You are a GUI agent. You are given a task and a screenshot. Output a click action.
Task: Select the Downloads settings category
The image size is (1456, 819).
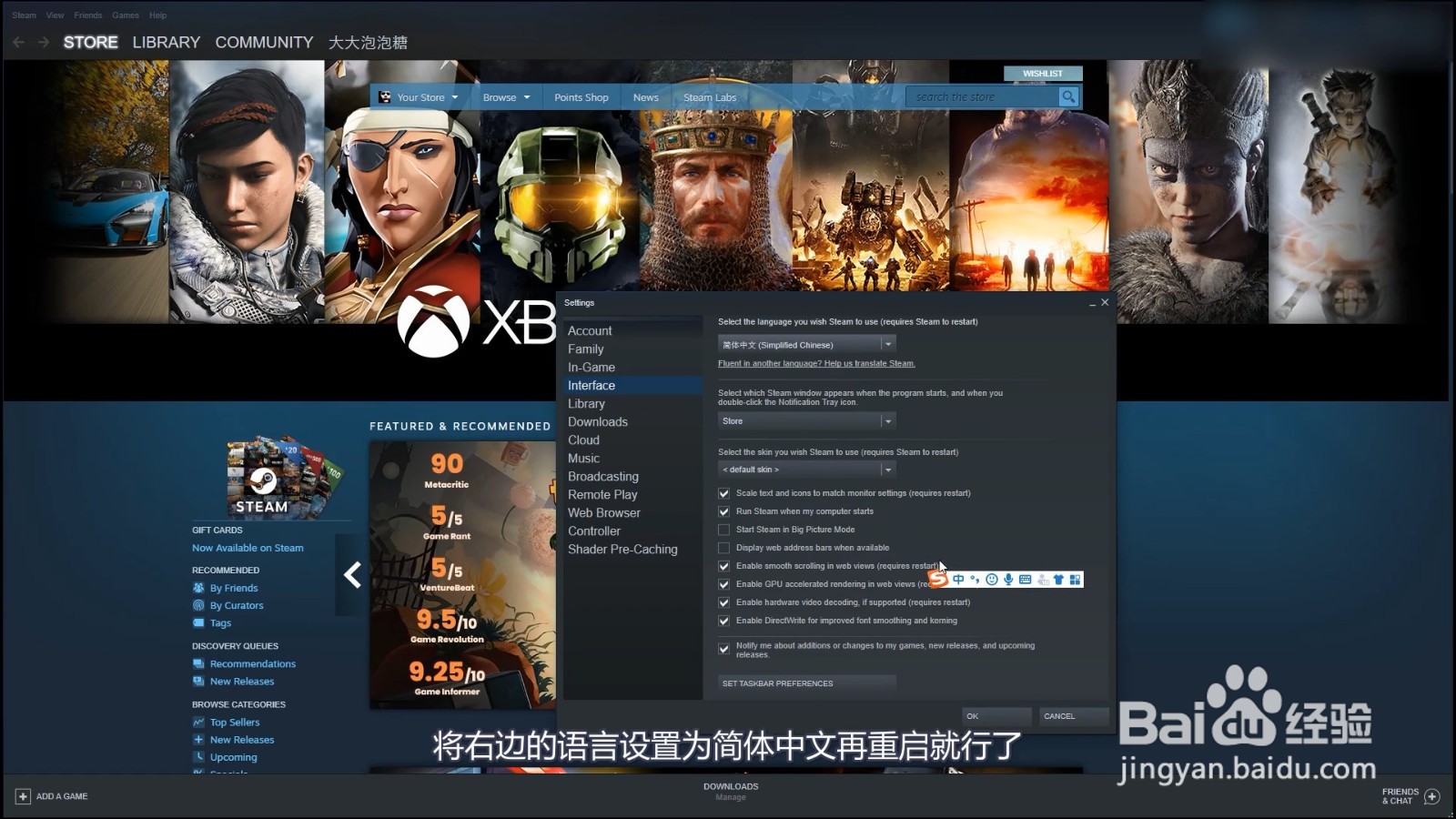pyautogui.click(x=632, y=422)
